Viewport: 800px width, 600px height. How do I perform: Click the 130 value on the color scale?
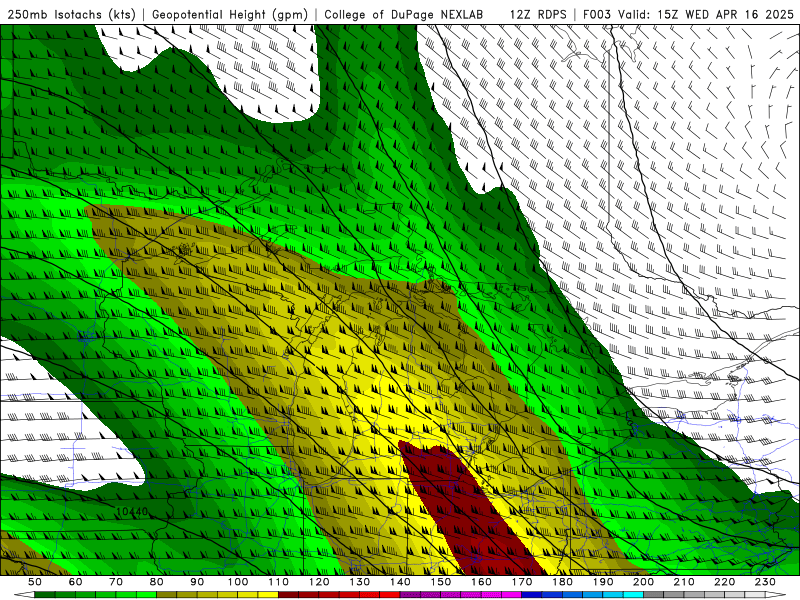click(360, 582)
